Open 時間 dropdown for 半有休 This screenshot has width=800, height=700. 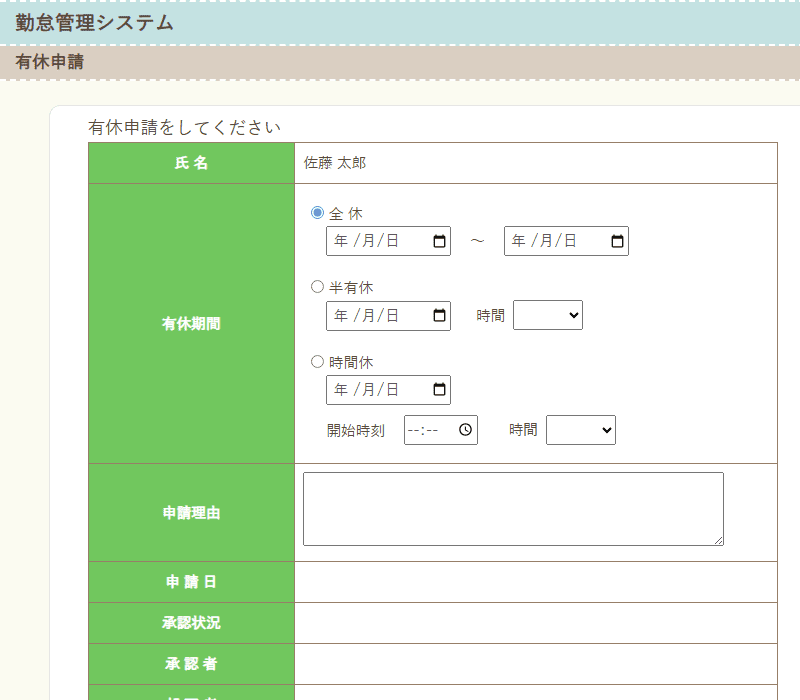coord(547,315)
